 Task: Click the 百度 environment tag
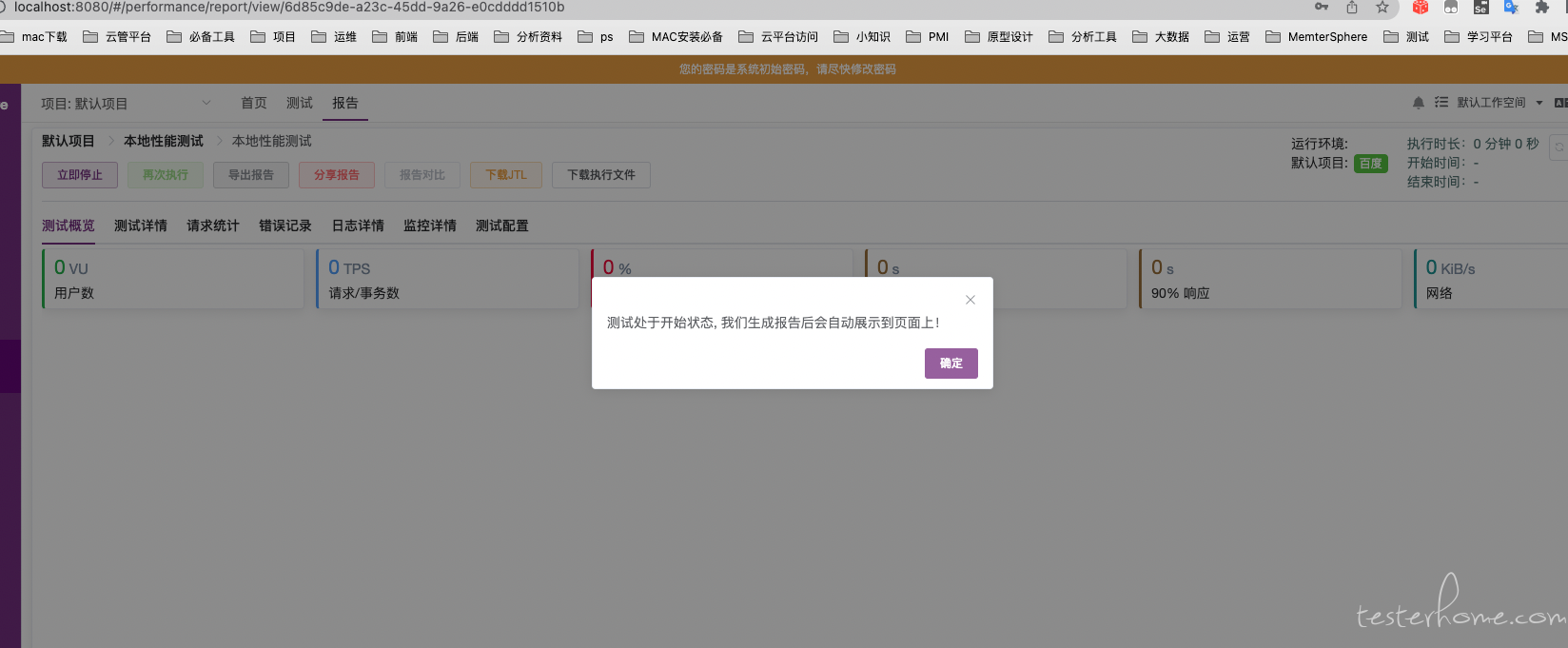(x=1371, y=164)
